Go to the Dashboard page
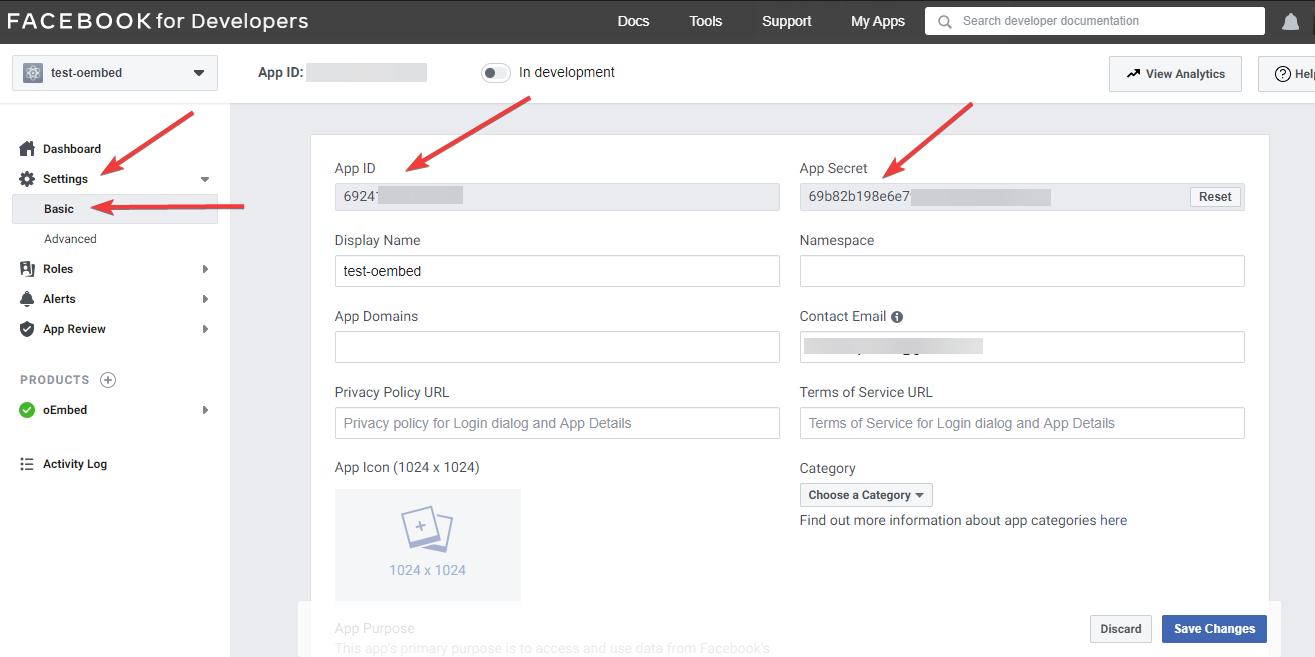 [72, 149]
